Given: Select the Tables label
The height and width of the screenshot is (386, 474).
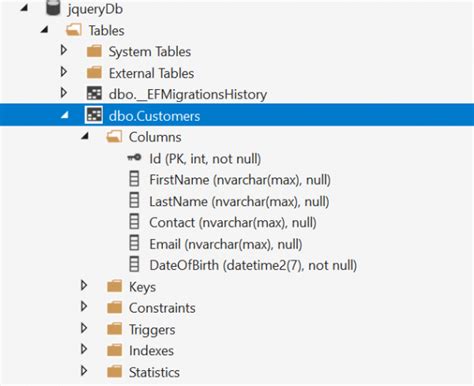Looking at the screenshot, I should point(106,31).
